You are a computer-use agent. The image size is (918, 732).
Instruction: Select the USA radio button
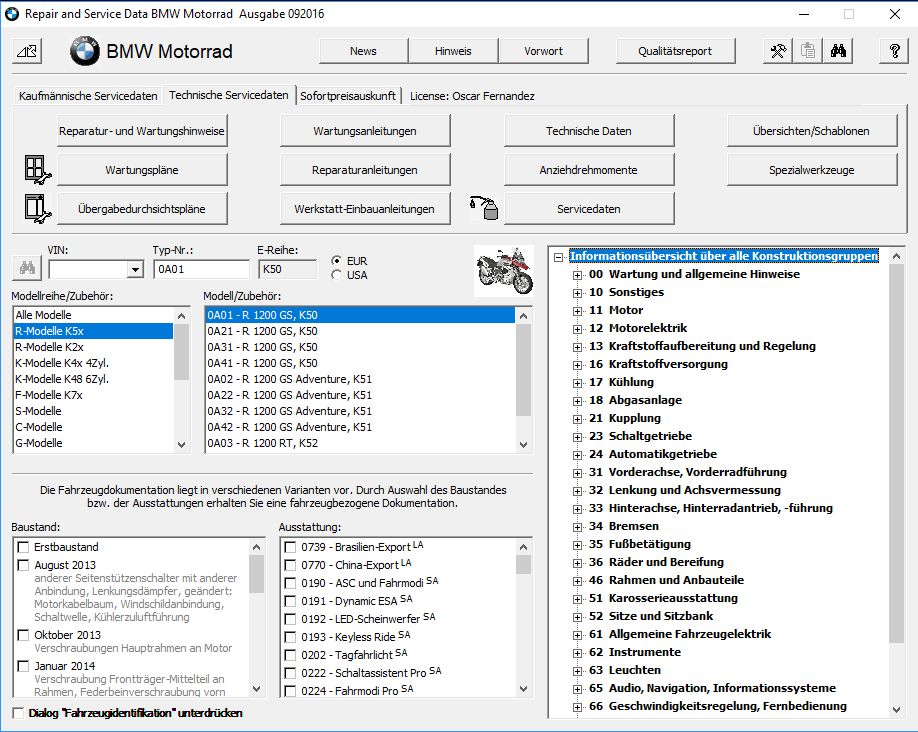(x=337, y=275)
